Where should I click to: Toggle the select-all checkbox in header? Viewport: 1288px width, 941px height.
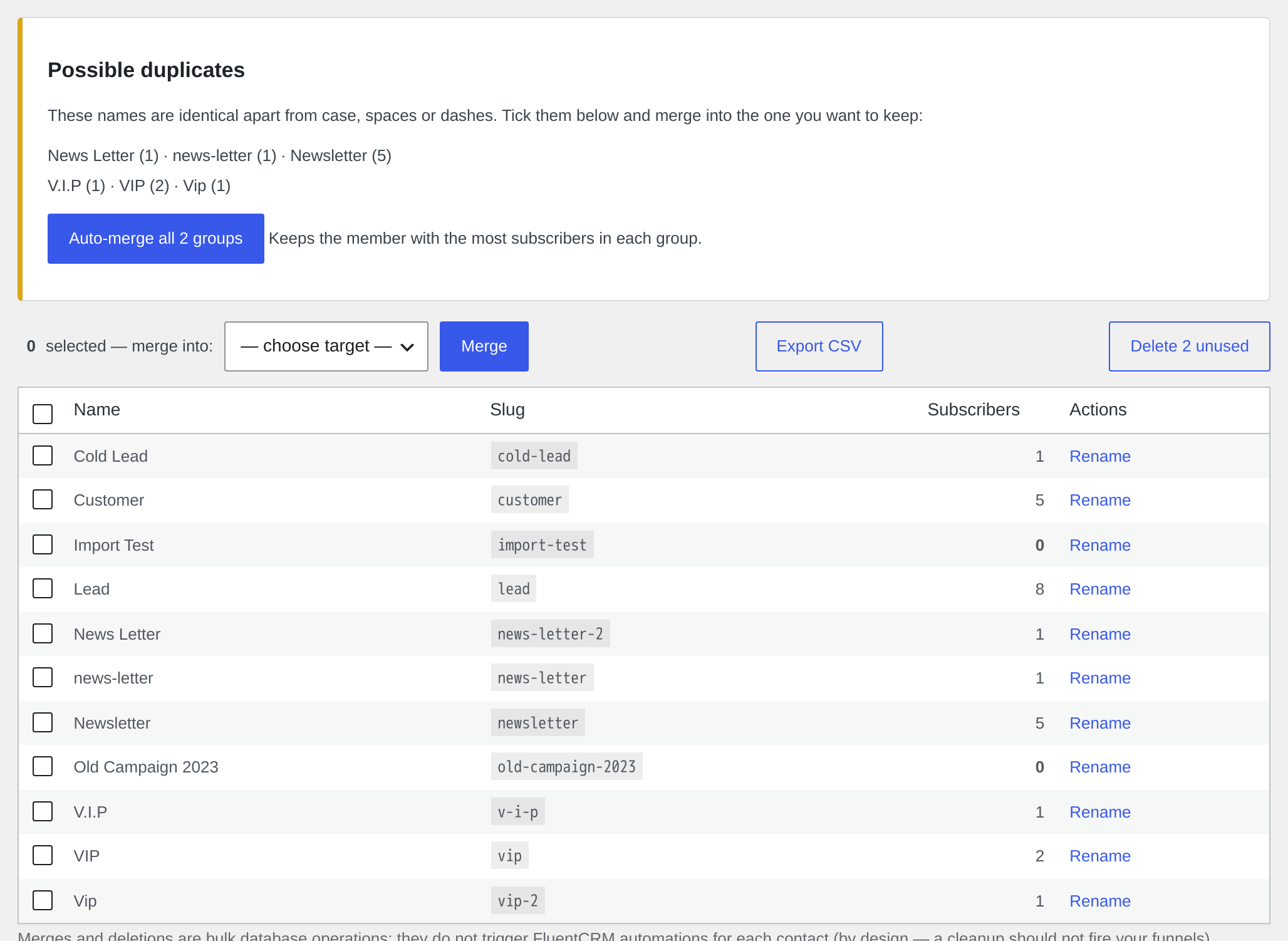pos(43,413)
